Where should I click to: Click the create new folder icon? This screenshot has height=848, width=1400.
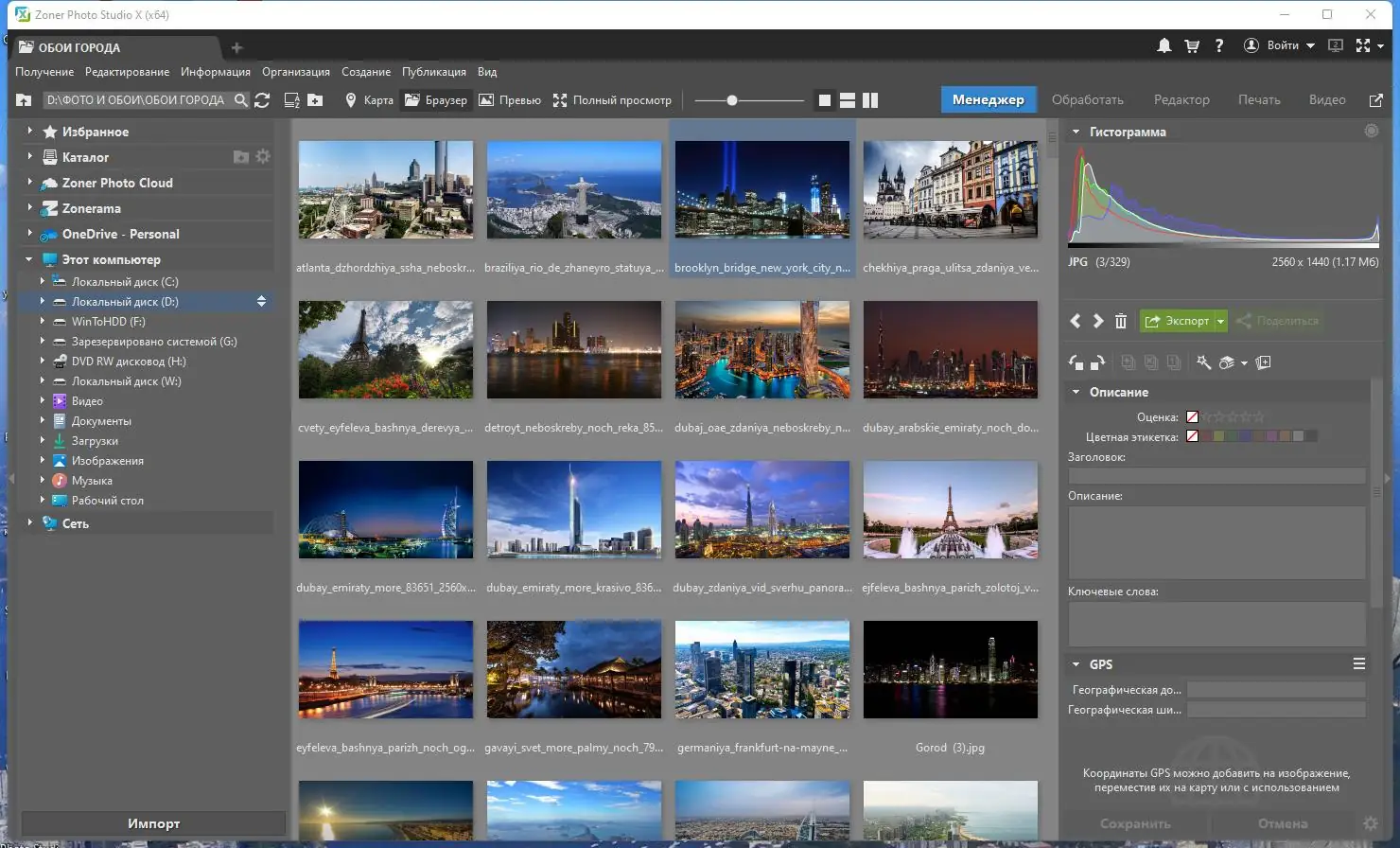click(315, 100)
